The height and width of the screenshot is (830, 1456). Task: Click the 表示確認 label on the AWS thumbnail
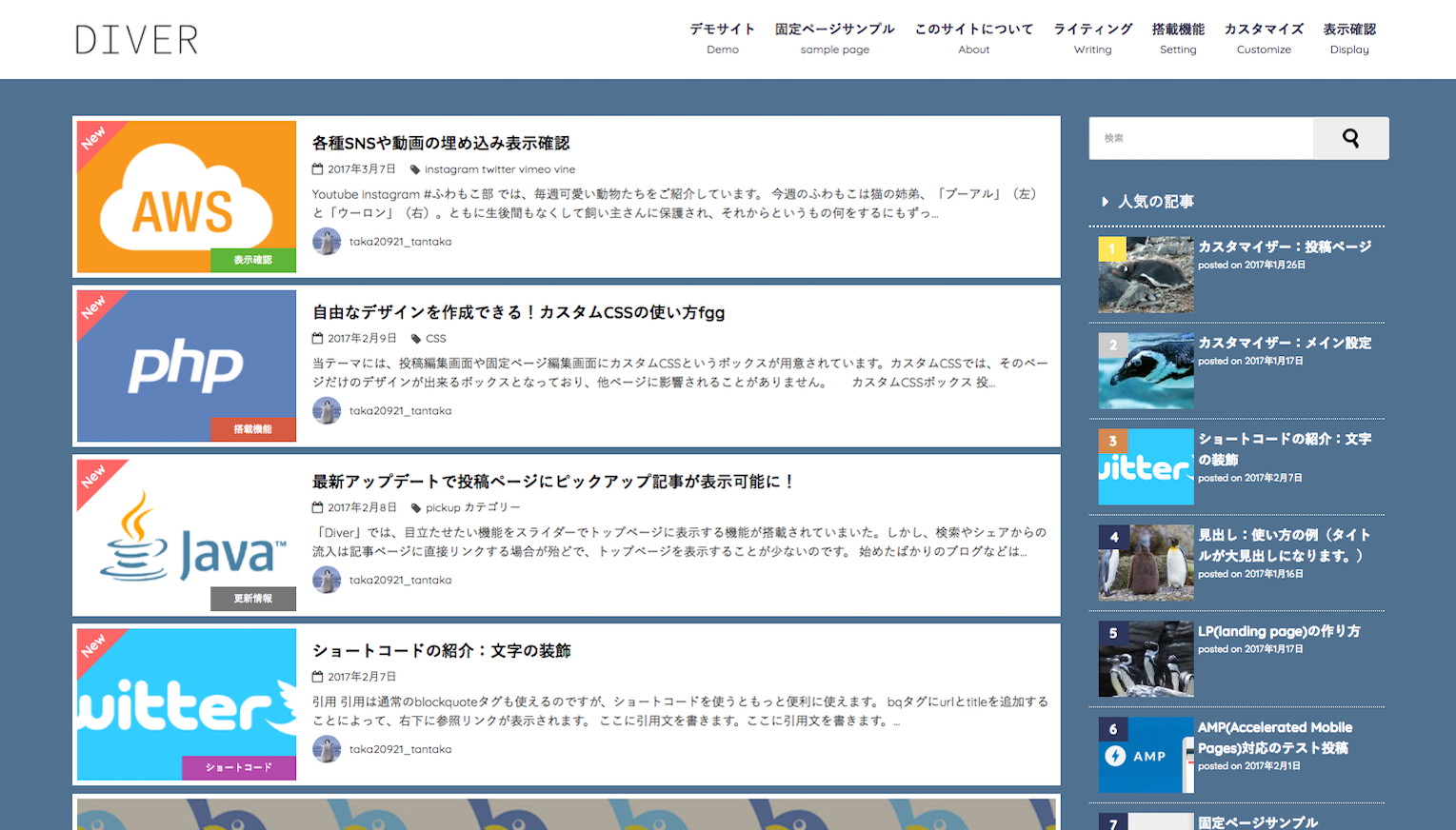(253, 260)
